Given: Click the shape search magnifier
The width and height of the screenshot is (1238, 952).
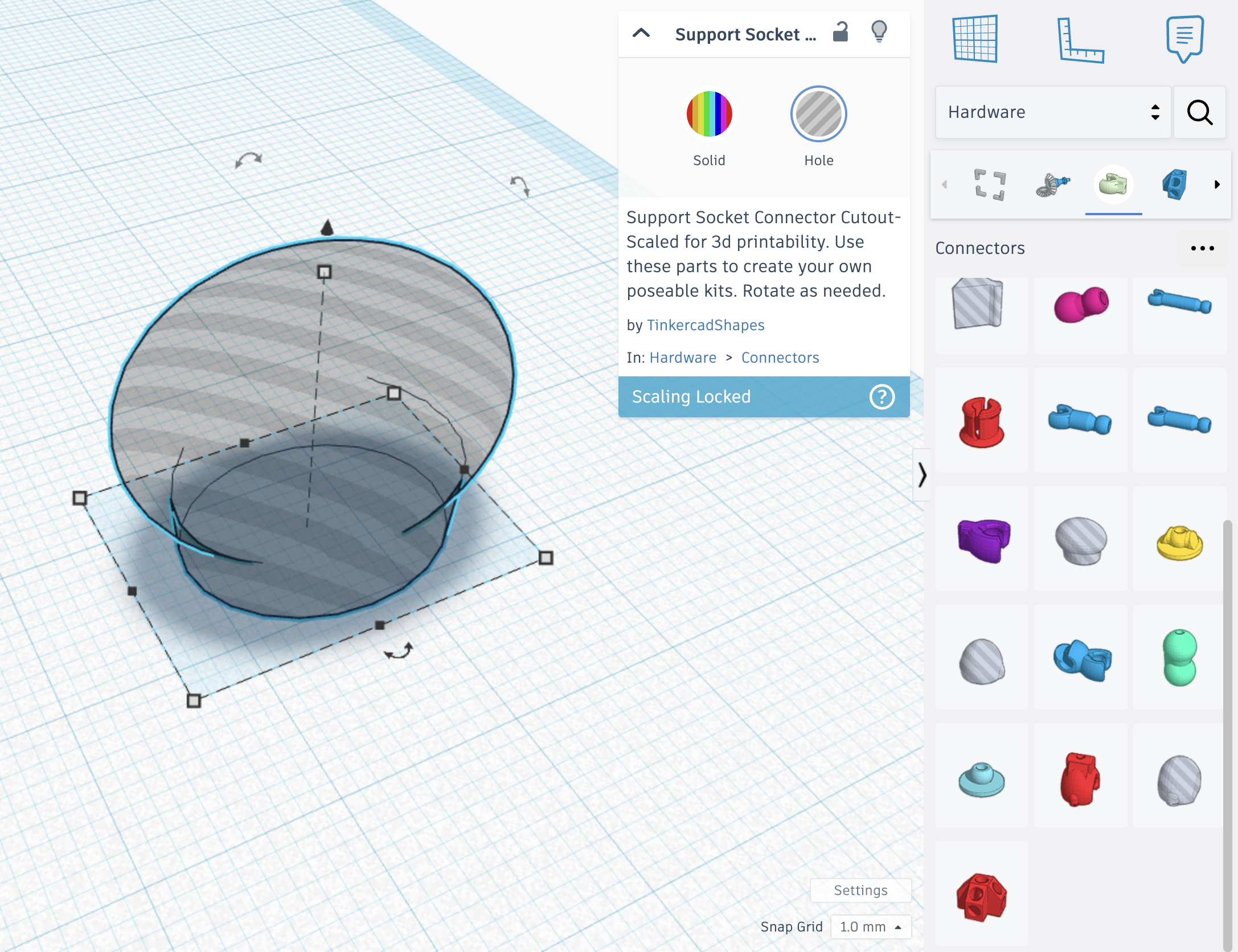Looking at the screenshot, I should tap(1199, 113).
